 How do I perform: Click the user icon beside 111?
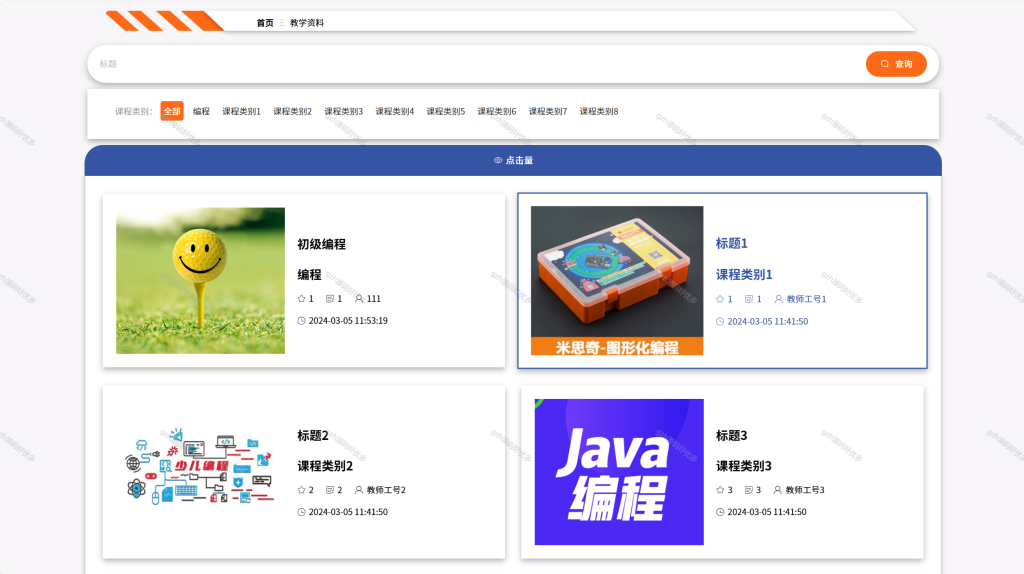(359, 298)
